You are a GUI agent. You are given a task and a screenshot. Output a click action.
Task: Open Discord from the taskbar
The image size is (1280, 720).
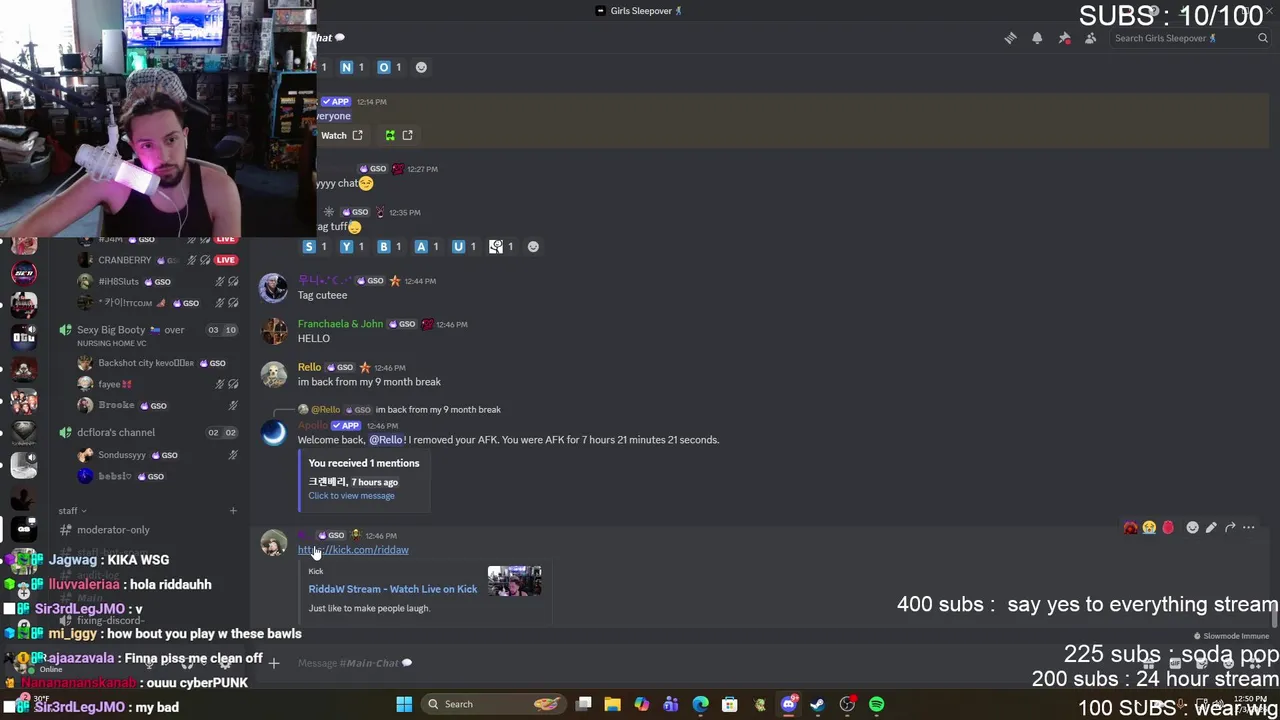(788, 704)
